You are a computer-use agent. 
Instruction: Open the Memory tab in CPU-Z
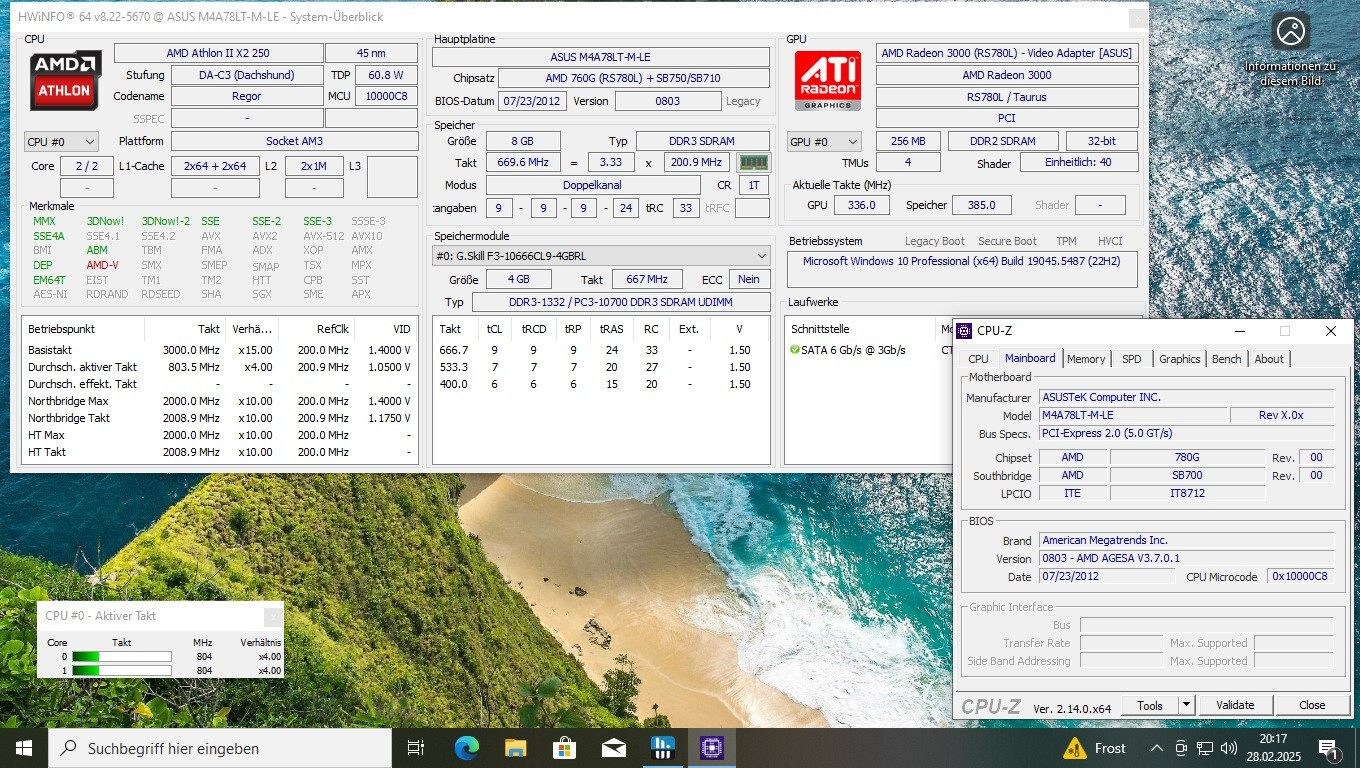click(x=1086, y=359)
